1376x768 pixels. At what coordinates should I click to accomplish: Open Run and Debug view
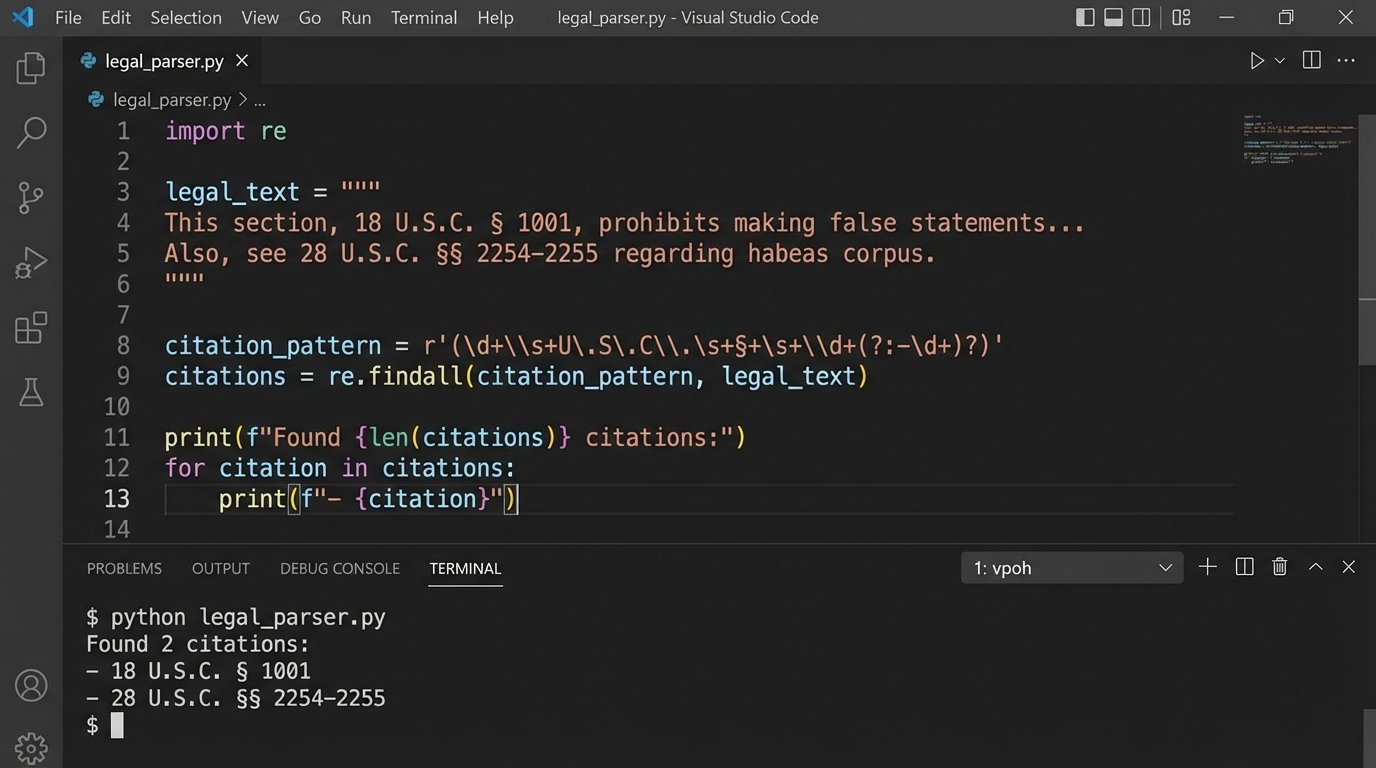[x=31, y=263]
